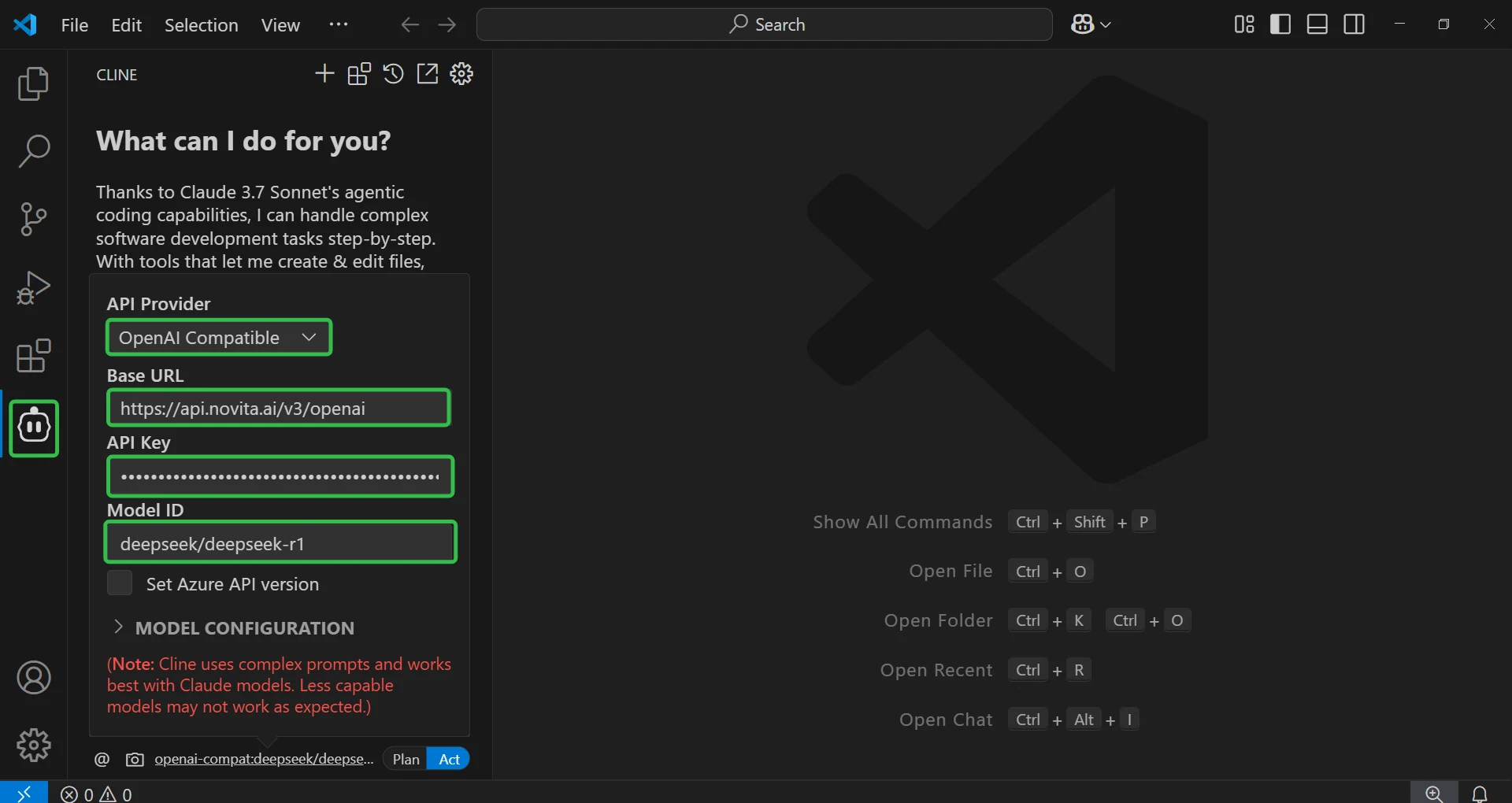Open the API Provider dropdown
Image resolution: width=1512 pixels, height=803 pixels.
pyautogui.click(x=219, y=338)
